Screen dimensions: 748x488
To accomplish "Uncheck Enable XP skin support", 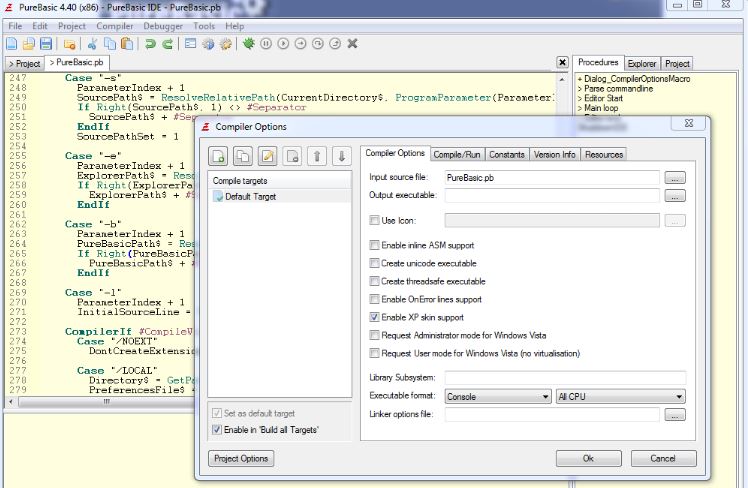I will tap(374, 317).
